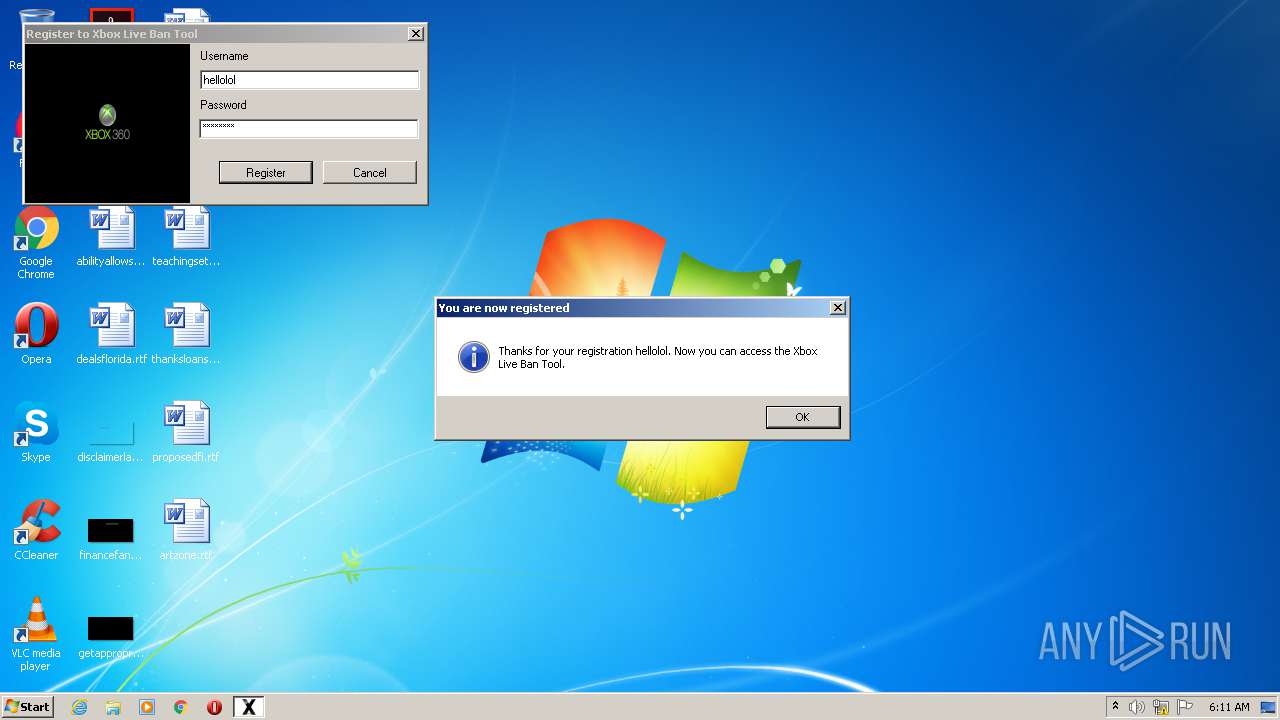Open the volume control tray icon
The image size is (1280, 720).
point(1137,707)
